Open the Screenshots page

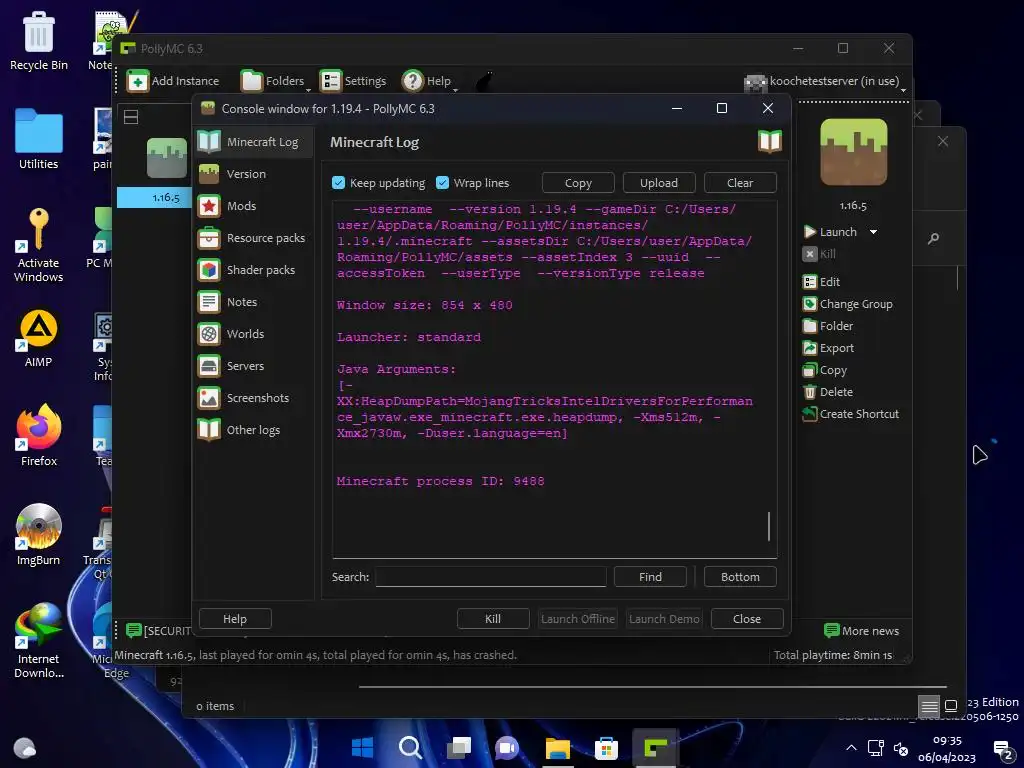pos(254,398)
